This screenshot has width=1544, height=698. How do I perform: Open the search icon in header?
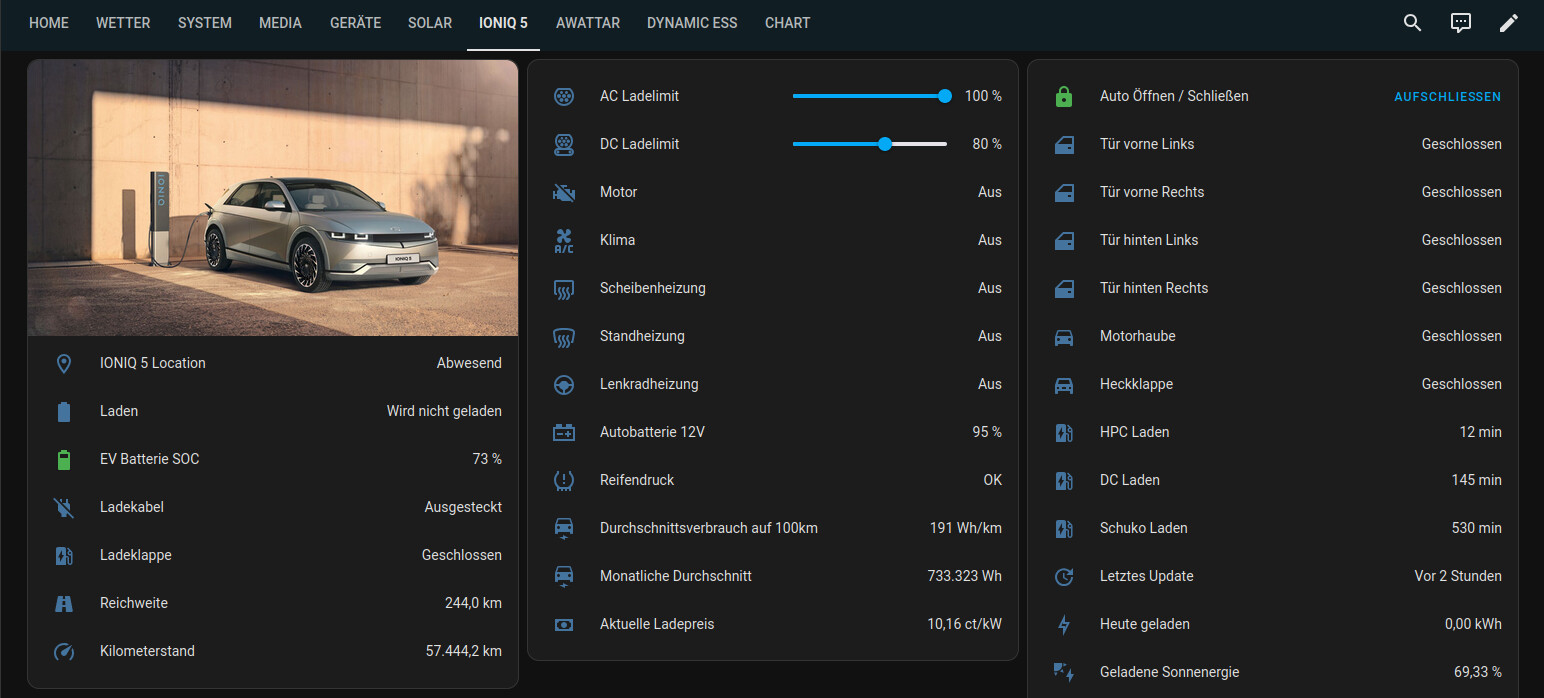(x=1412, y=23)
